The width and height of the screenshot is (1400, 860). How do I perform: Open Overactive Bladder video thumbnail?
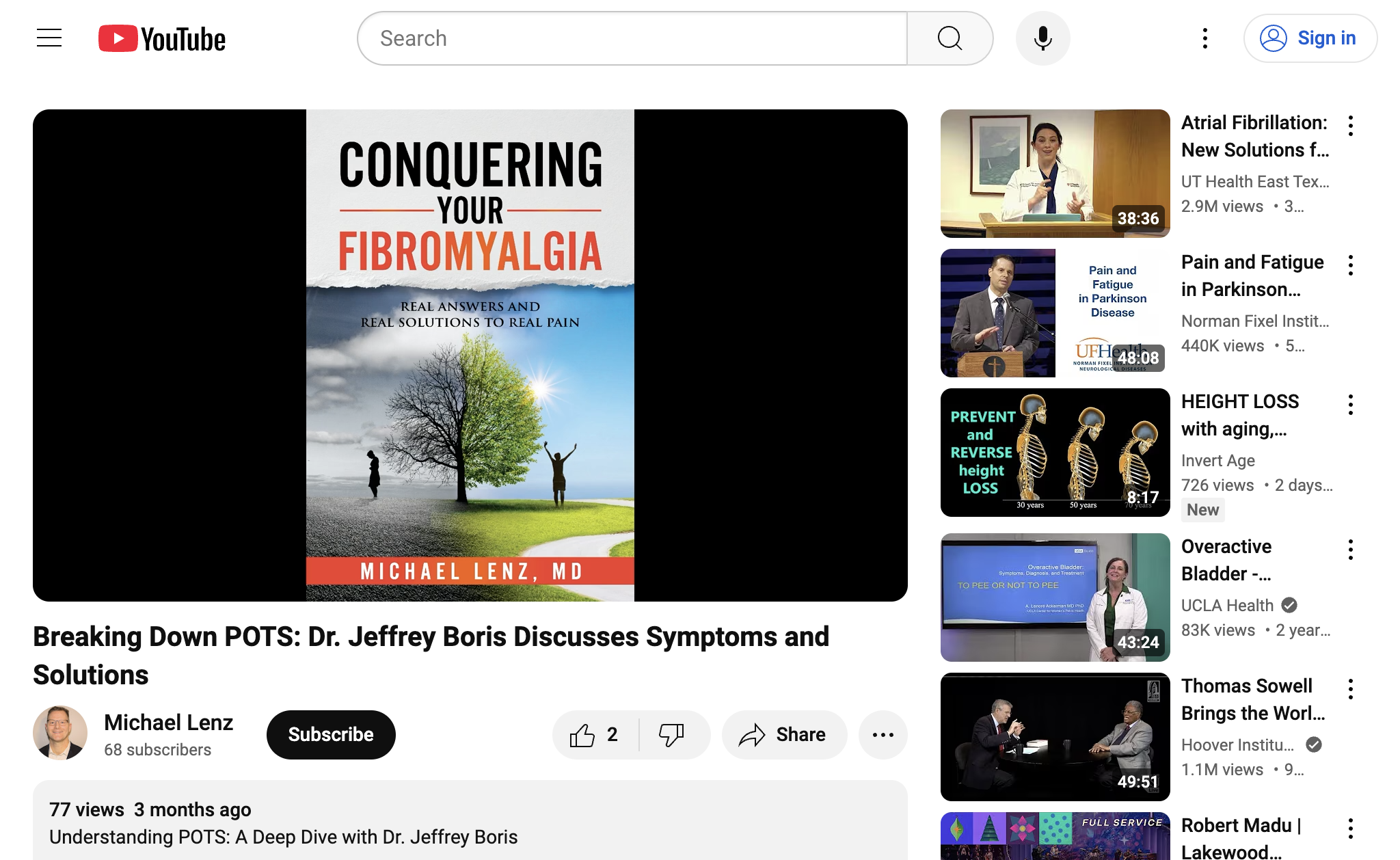(x=1055, y=597)
